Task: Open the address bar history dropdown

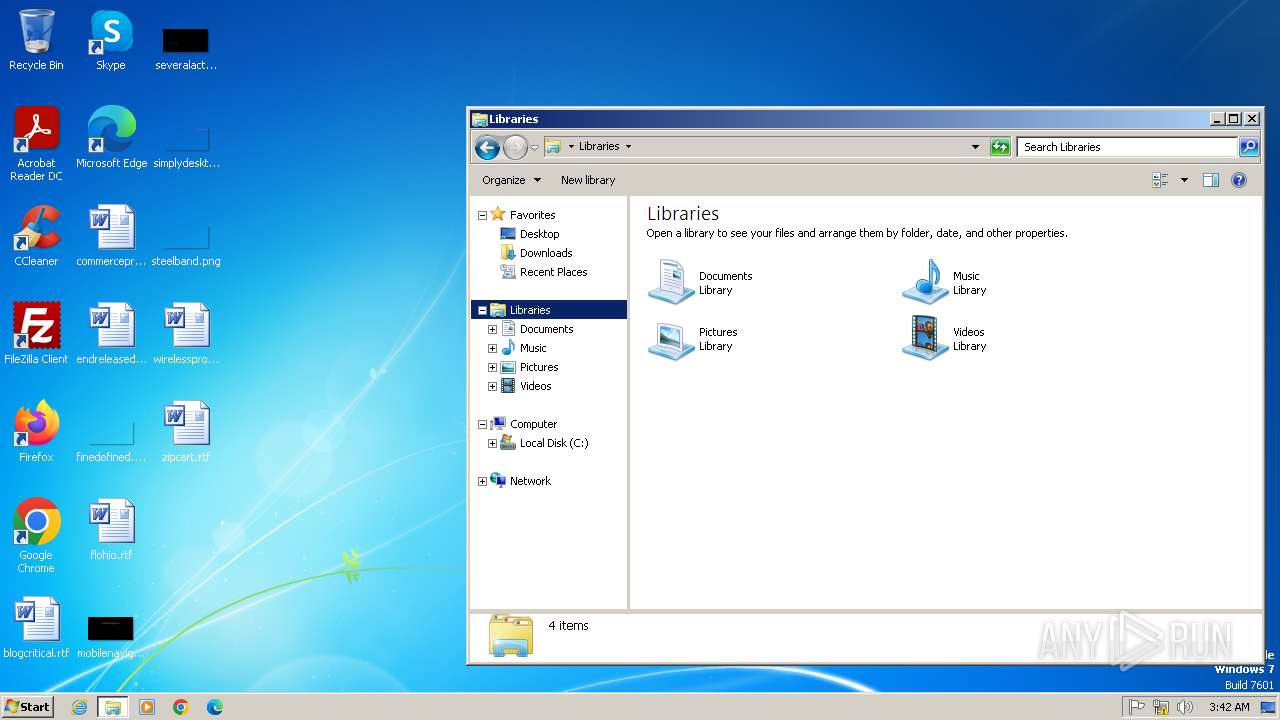Action: pos(975,147)
